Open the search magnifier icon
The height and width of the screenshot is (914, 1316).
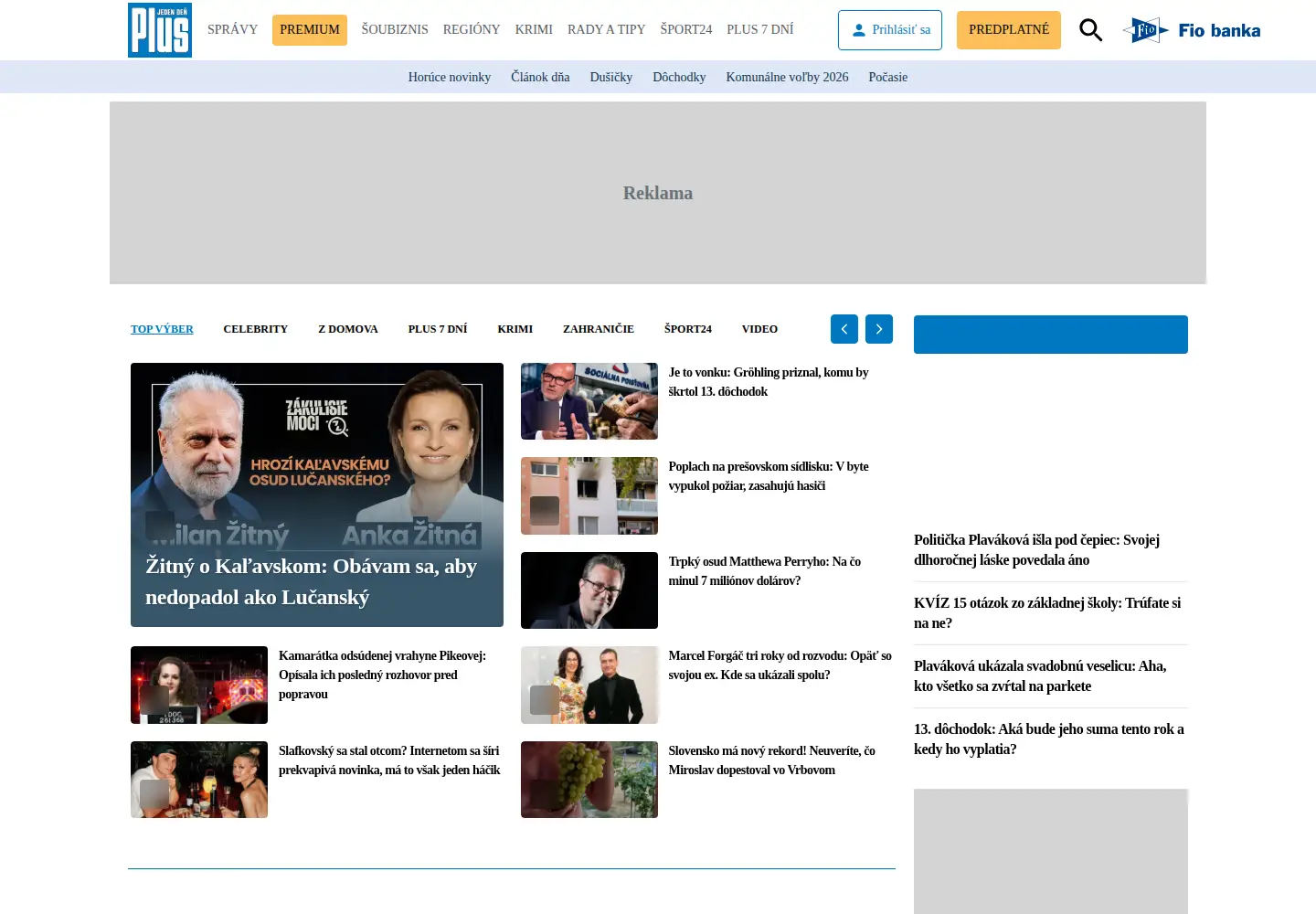(x=1090, y=30)
